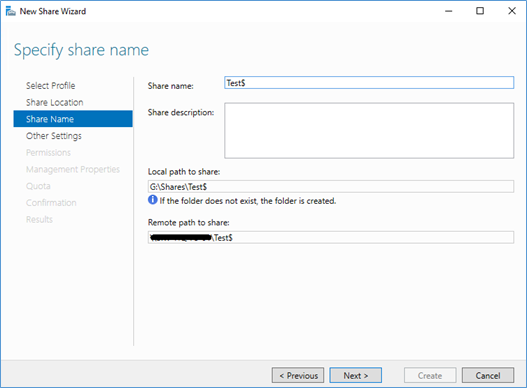
Task: Click the Management Properties step
Action: point(73,169)
